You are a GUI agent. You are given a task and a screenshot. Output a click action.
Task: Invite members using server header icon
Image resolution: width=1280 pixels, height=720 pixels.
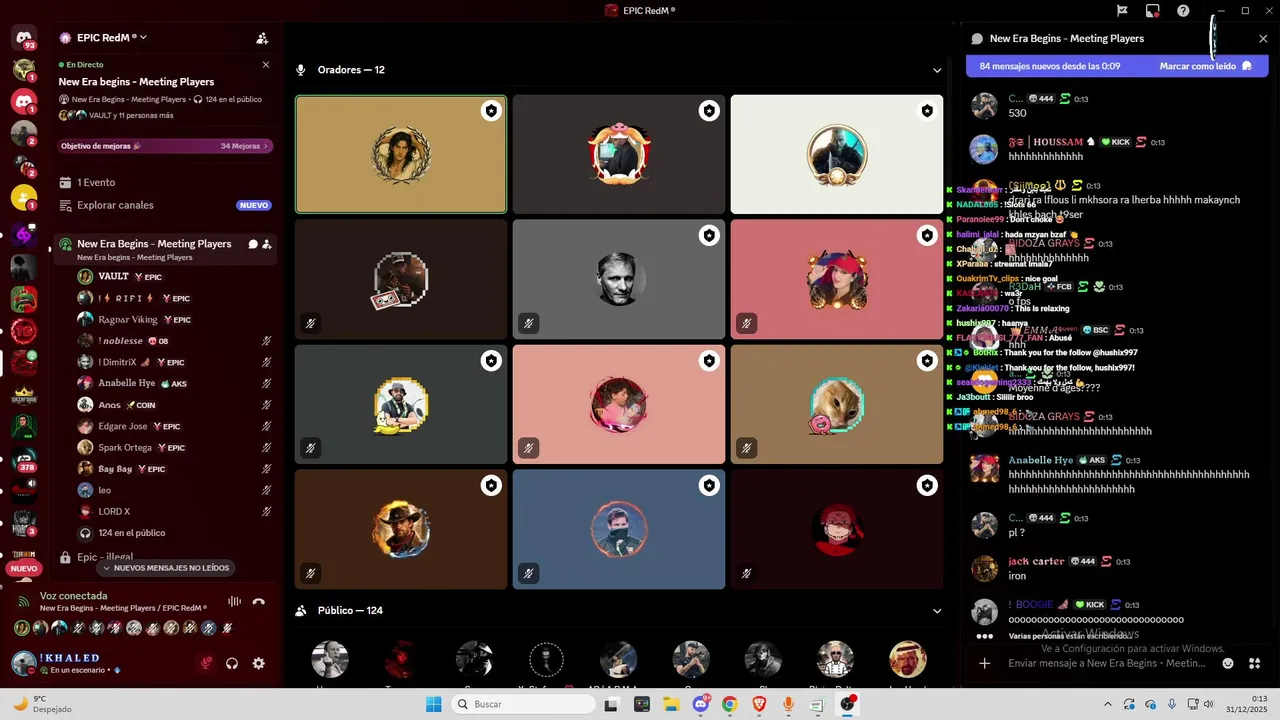click(x=262, y=38)
